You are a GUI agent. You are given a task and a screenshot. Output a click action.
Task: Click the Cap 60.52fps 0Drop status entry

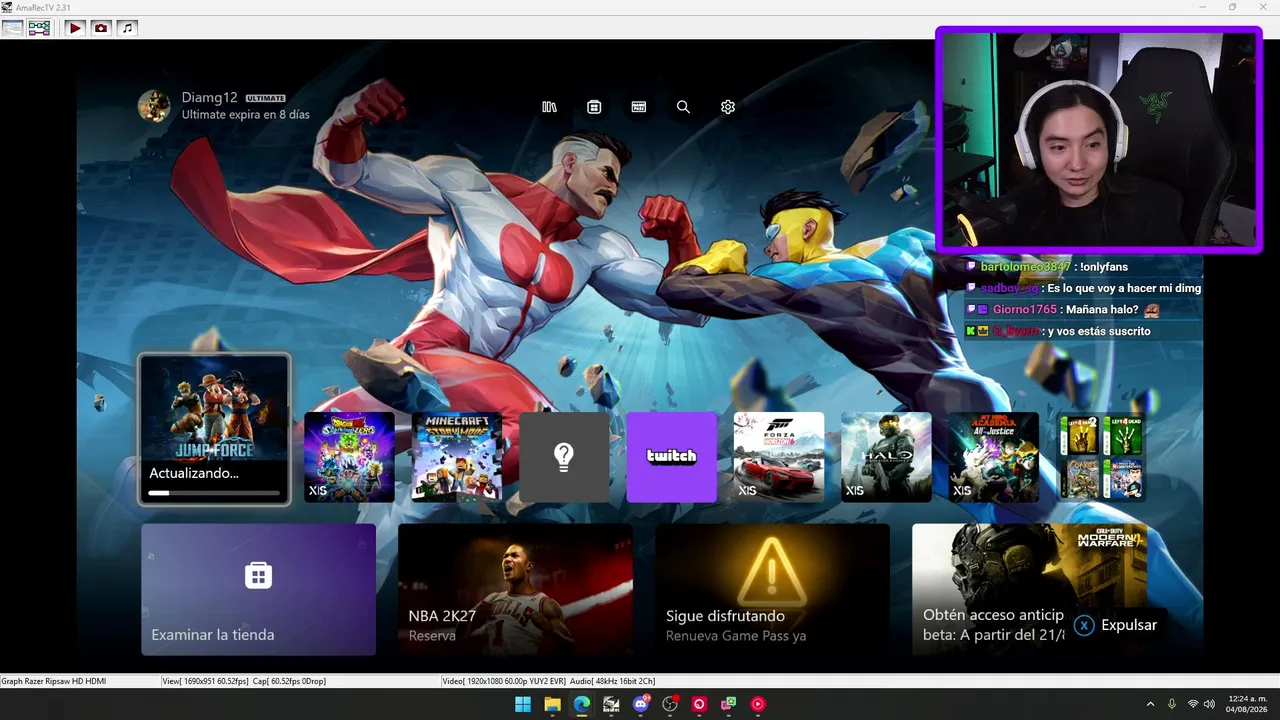click(x=289, y=681)
